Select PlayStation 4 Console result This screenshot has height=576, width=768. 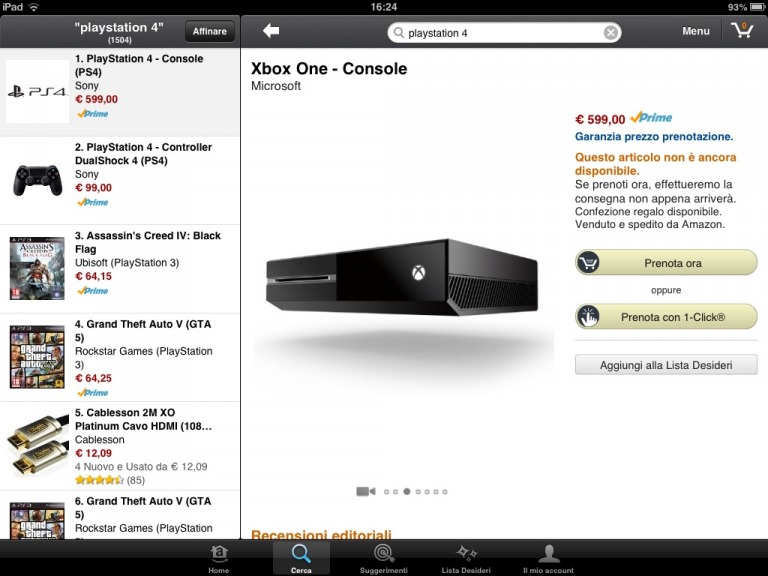(x=120, y=92)
